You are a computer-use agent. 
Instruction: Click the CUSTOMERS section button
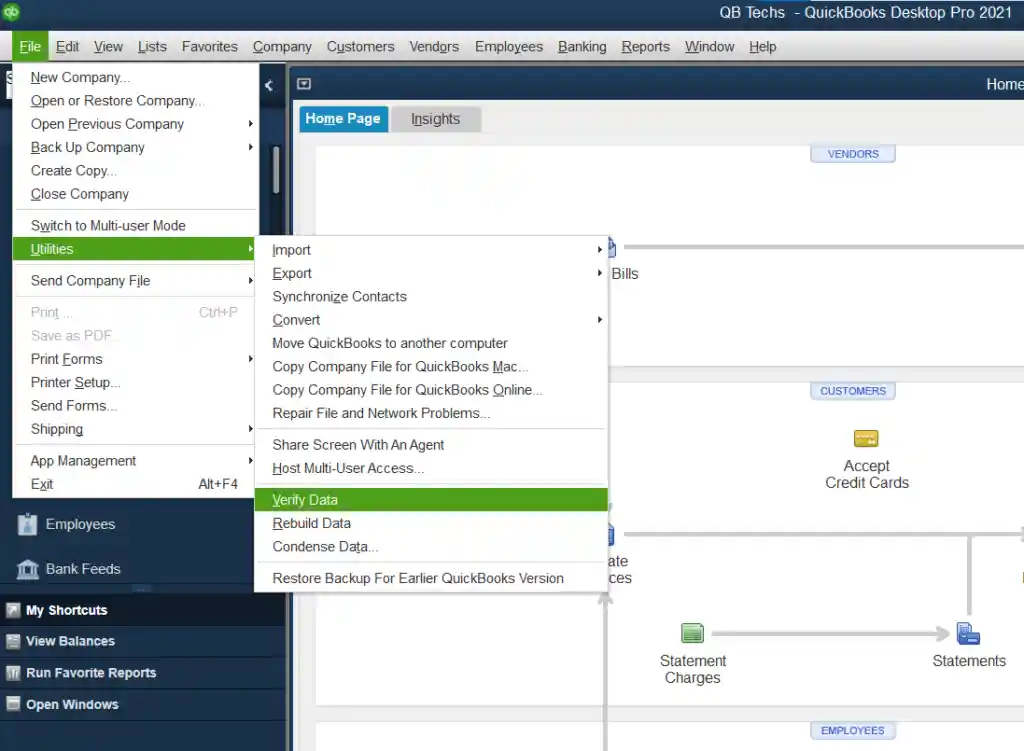click(x=852, y=391)
